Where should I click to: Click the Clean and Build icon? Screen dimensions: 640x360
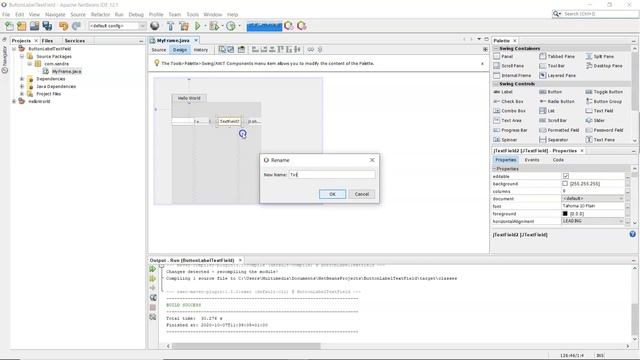(184, 26)
